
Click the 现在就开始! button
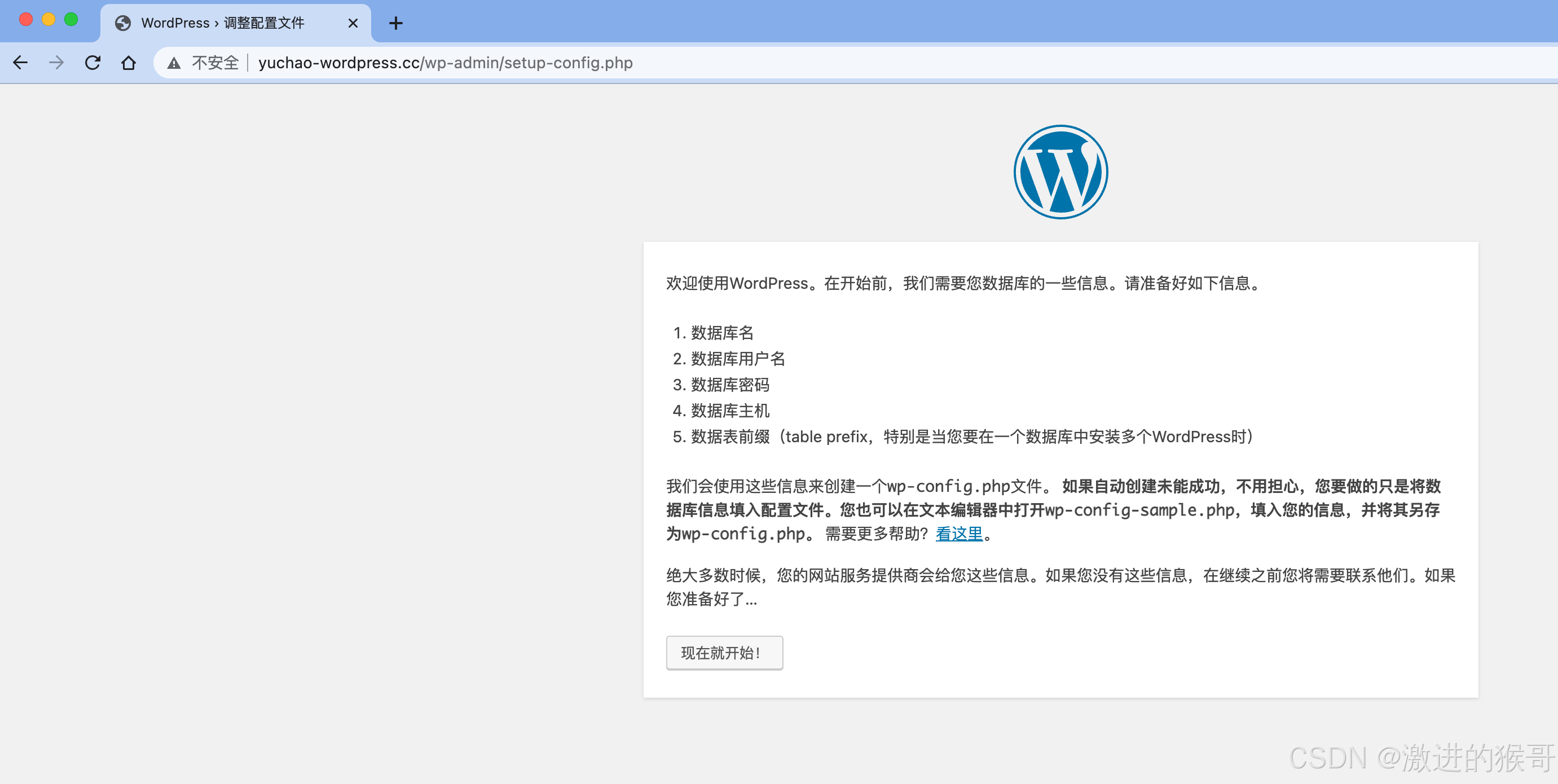point(725,652)
